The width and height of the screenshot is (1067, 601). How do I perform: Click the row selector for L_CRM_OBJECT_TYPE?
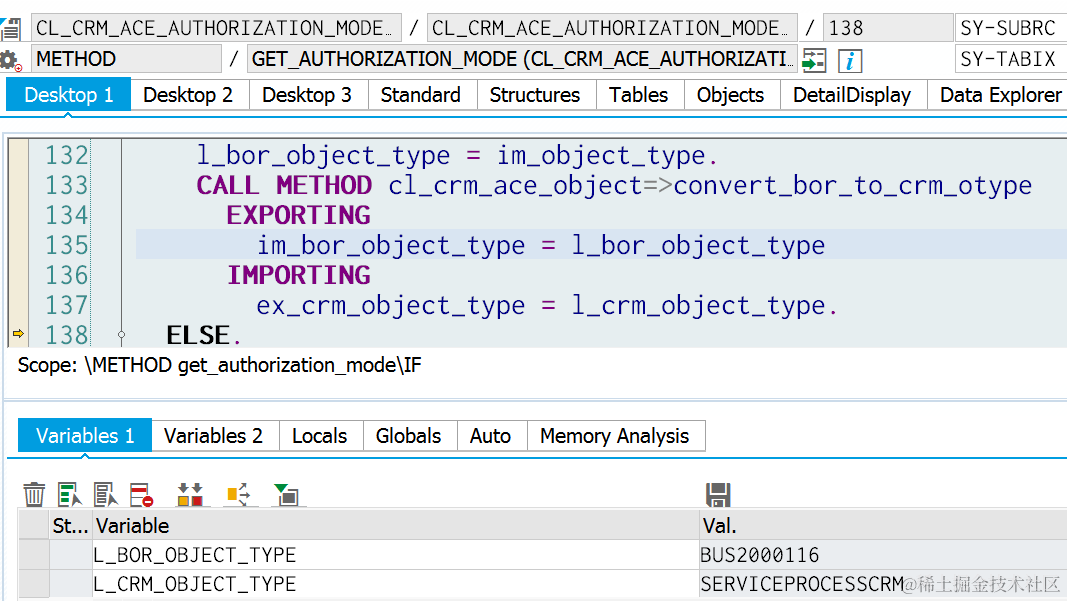pyautogui.click(x=33, y=584)
